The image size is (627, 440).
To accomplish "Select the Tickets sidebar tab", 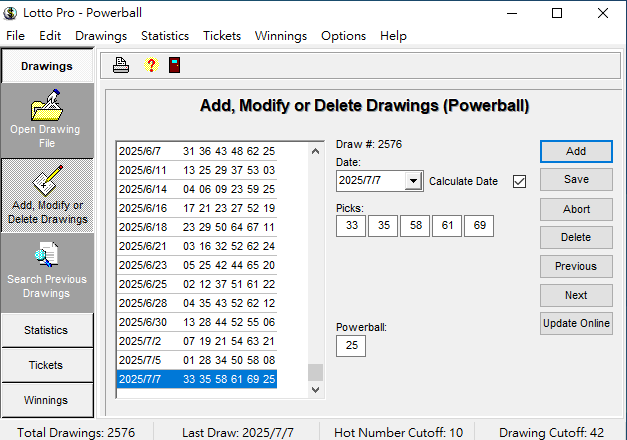I will [46, 365].
